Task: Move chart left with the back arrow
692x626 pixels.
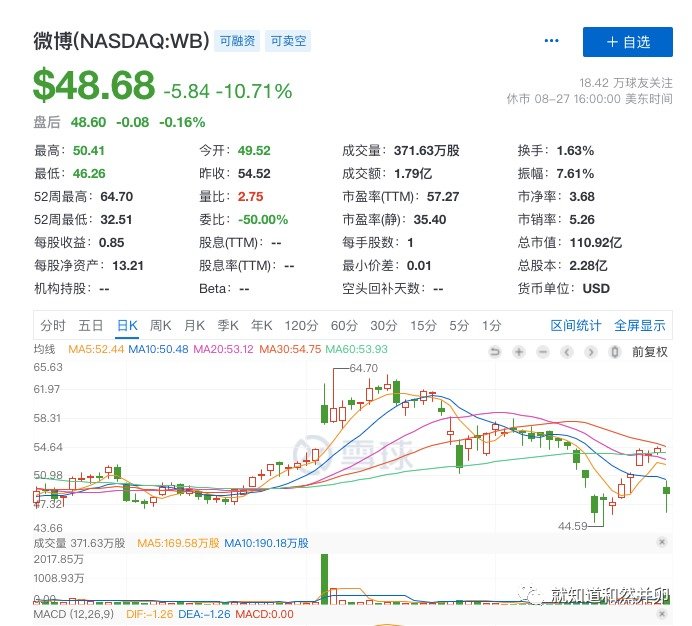Action: [x=567, y=352]
